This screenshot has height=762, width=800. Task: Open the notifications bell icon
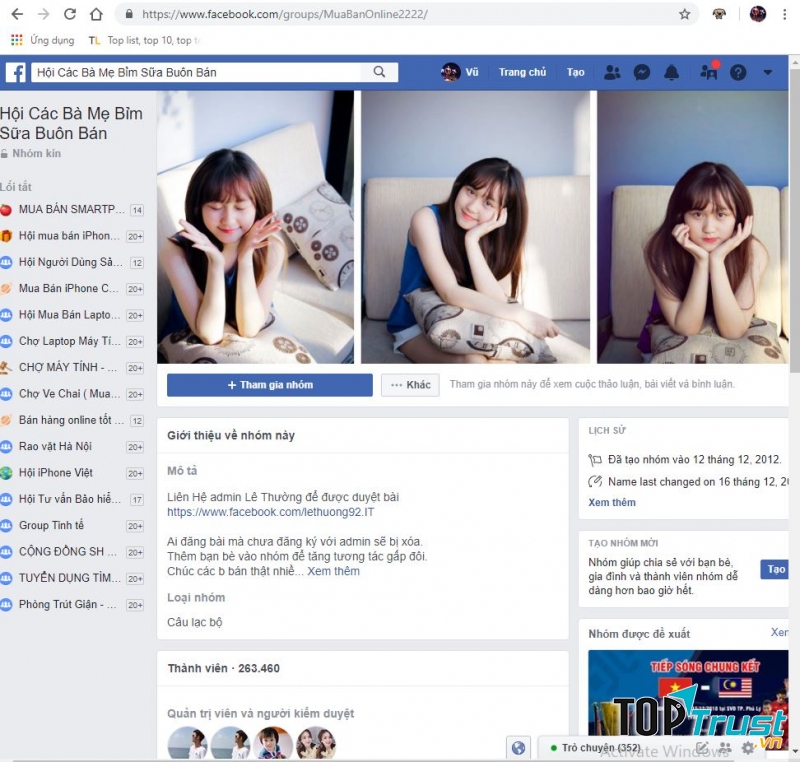pyautogui.click(x=671, y=72)
